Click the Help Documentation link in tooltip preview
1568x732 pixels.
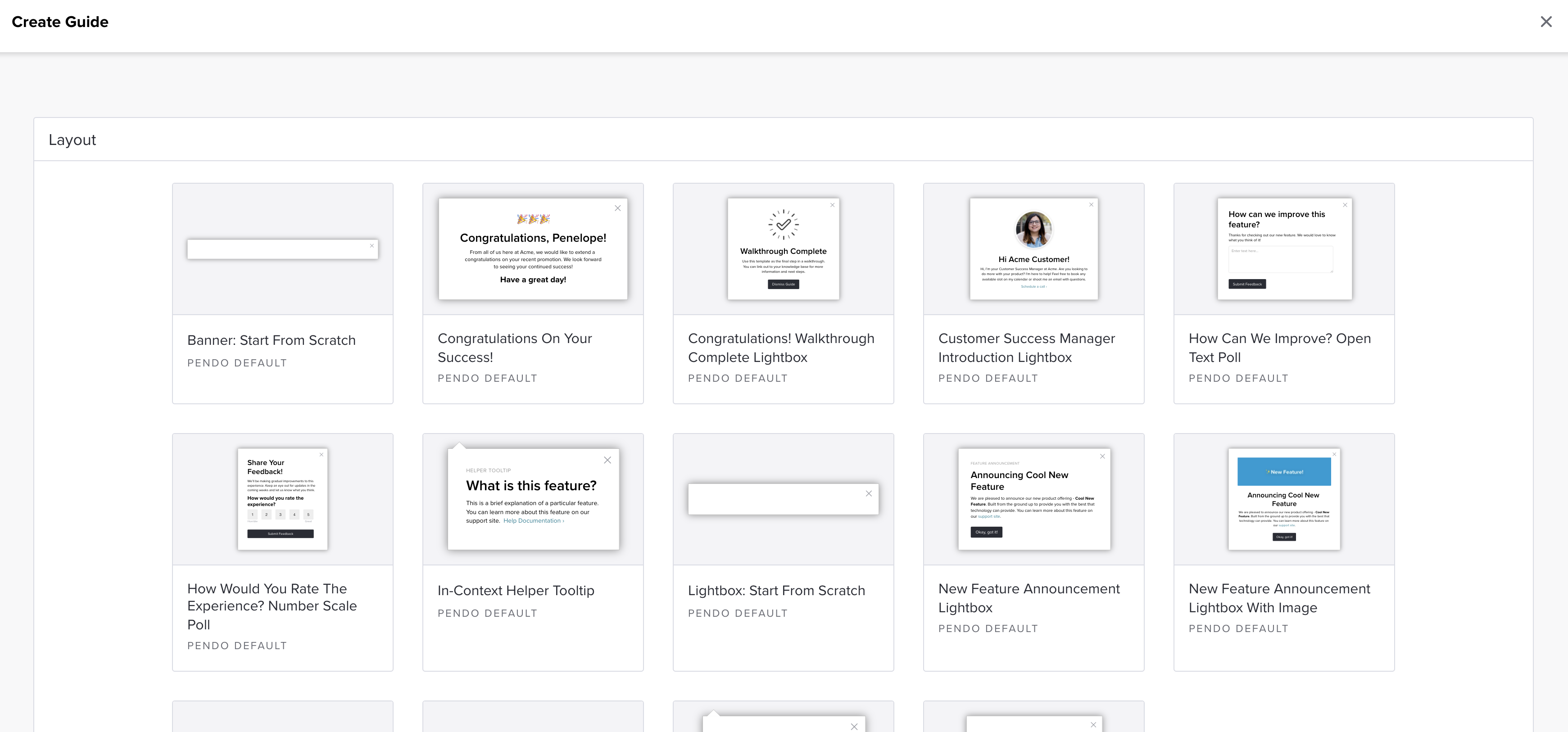533,521
